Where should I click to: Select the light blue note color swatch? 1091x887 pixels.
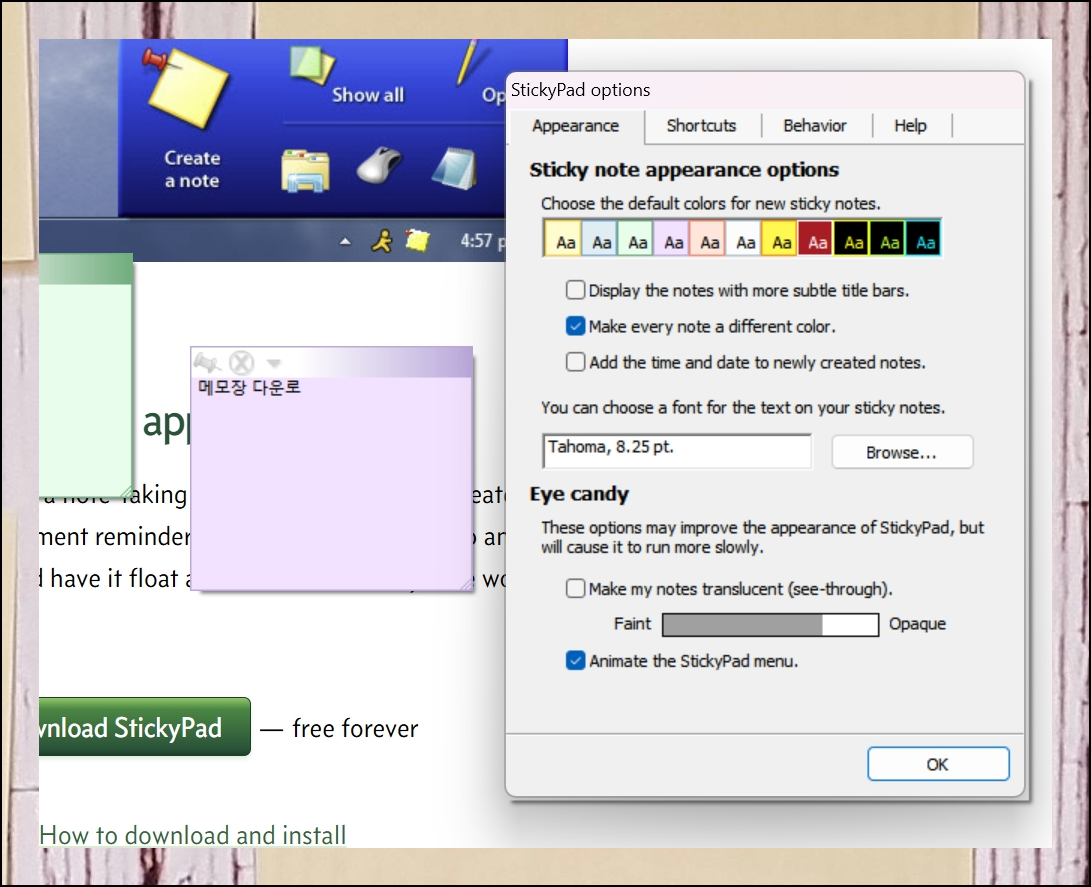click(599, 238)
